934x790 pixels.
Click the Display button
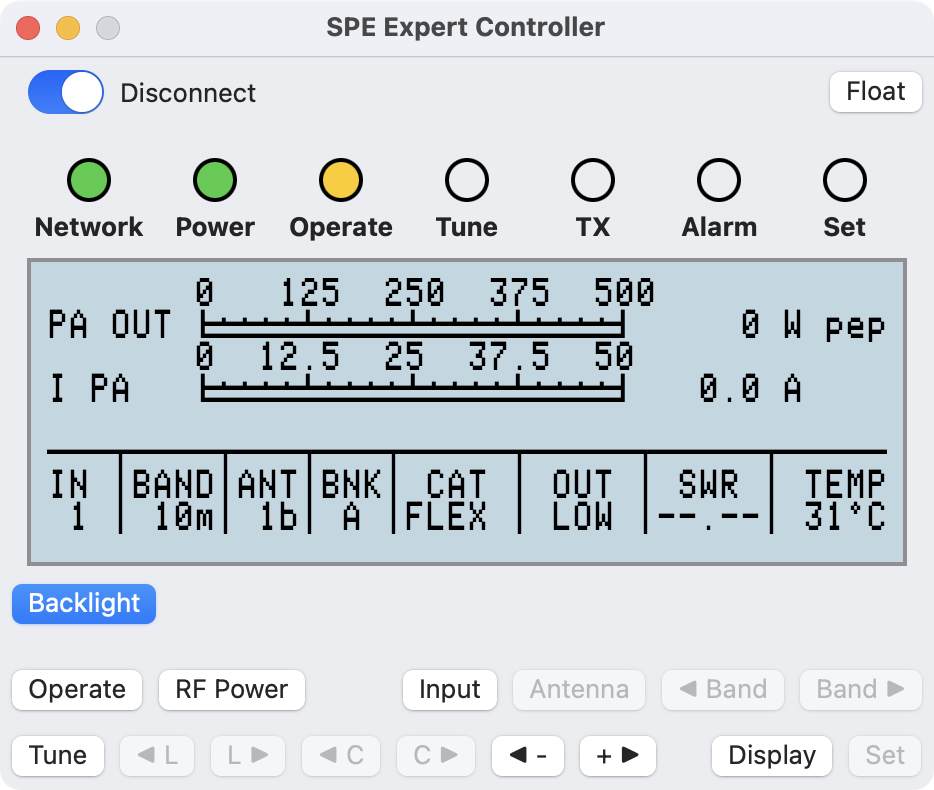tap(772, 756)
